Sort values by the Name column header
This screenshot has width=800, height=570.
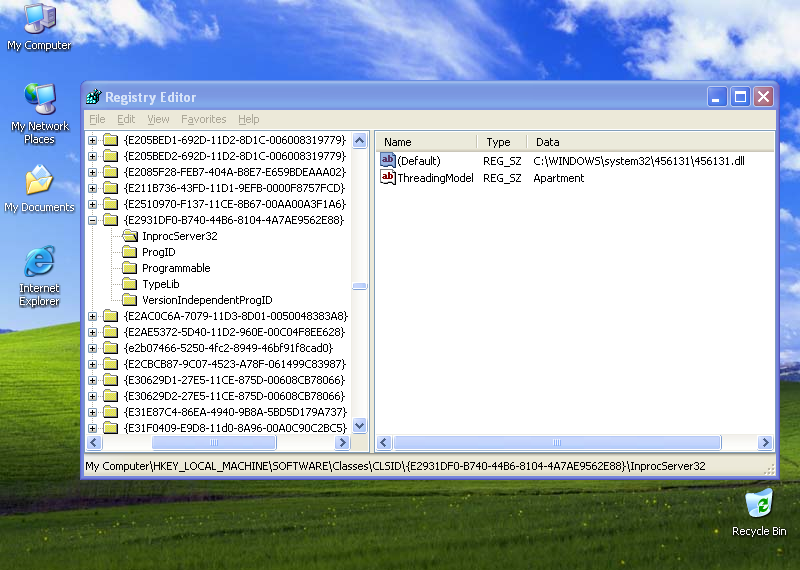click(427, 142)
